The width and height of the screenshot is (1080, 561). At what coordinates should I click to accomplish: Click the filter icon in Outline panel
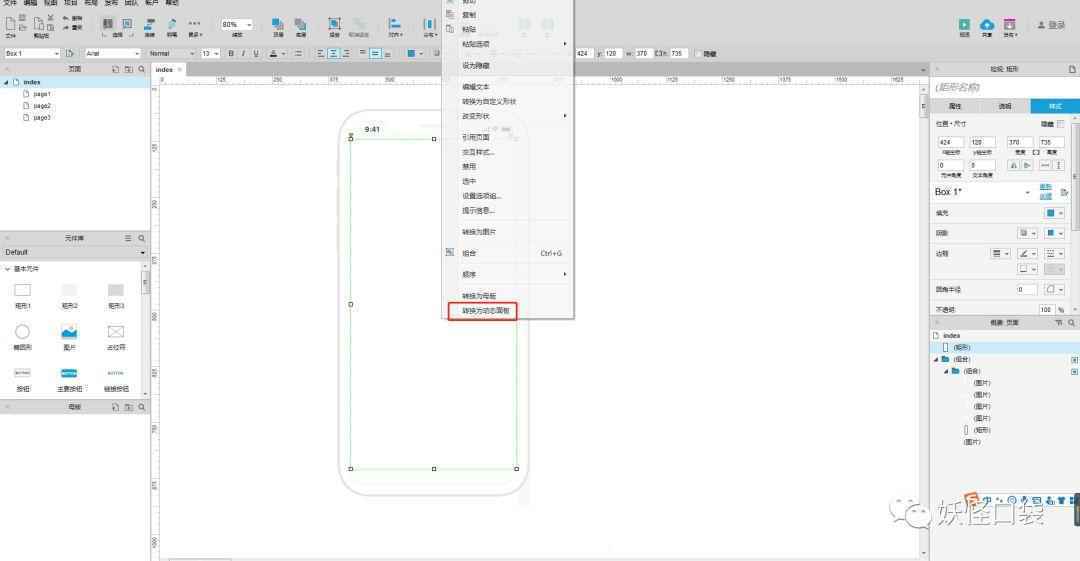click(1059, 323)
